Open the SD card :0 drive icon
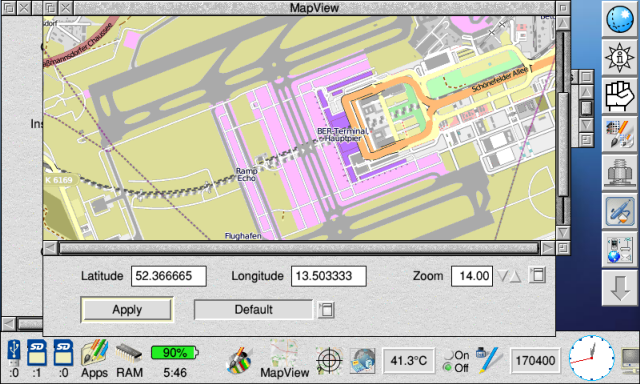The height and width of the screenshot is (384, 640). point(63,353)
